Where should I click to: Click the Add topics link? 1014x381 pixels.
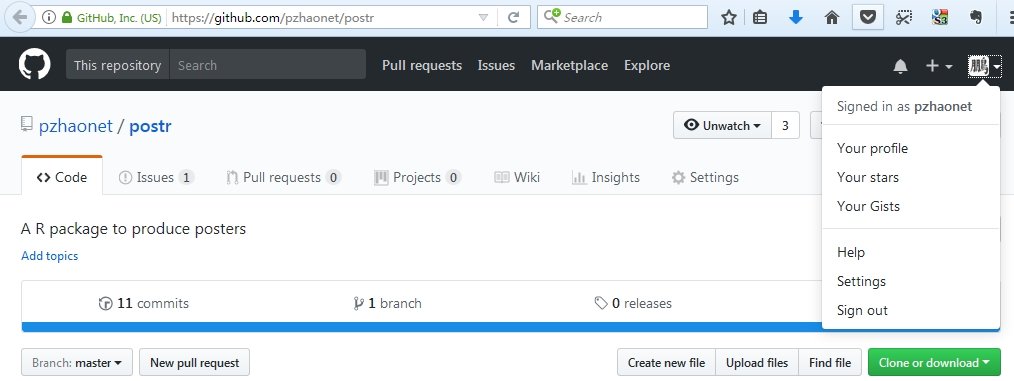point(50,256)
